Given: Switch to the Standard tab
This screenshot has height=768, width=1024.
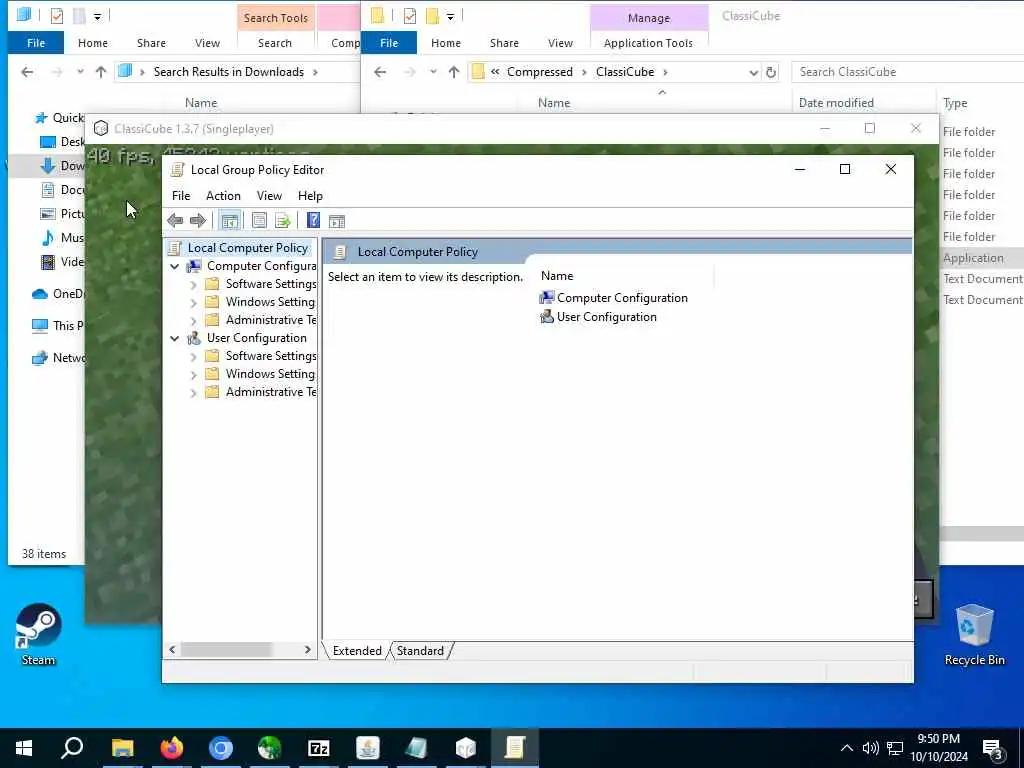Looking at the screenshot, I should click(420, 650).
